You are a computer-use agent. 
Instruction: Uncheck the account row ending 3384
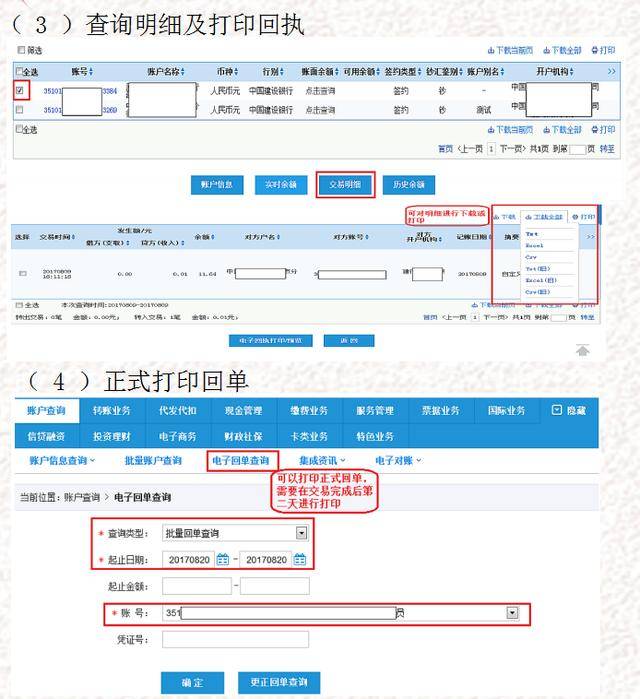pyautogui.click(x=20, y=90)
